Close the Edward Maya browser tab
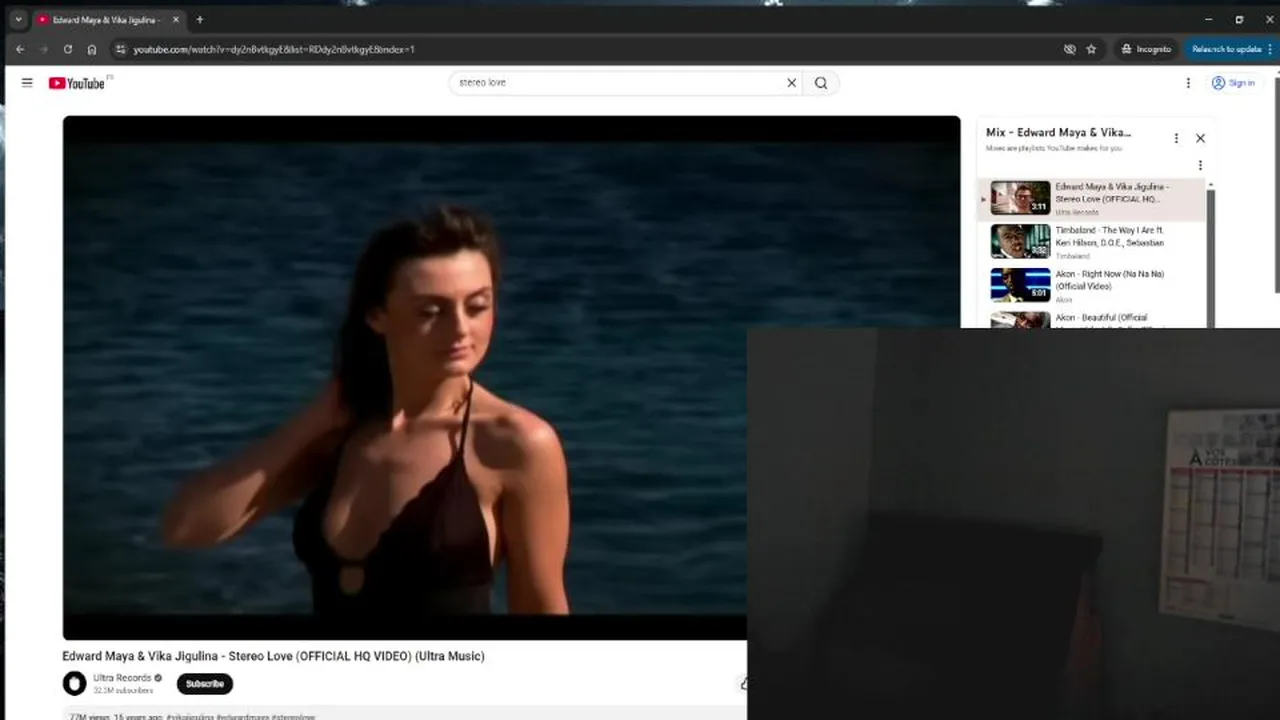 click(175, 20)
